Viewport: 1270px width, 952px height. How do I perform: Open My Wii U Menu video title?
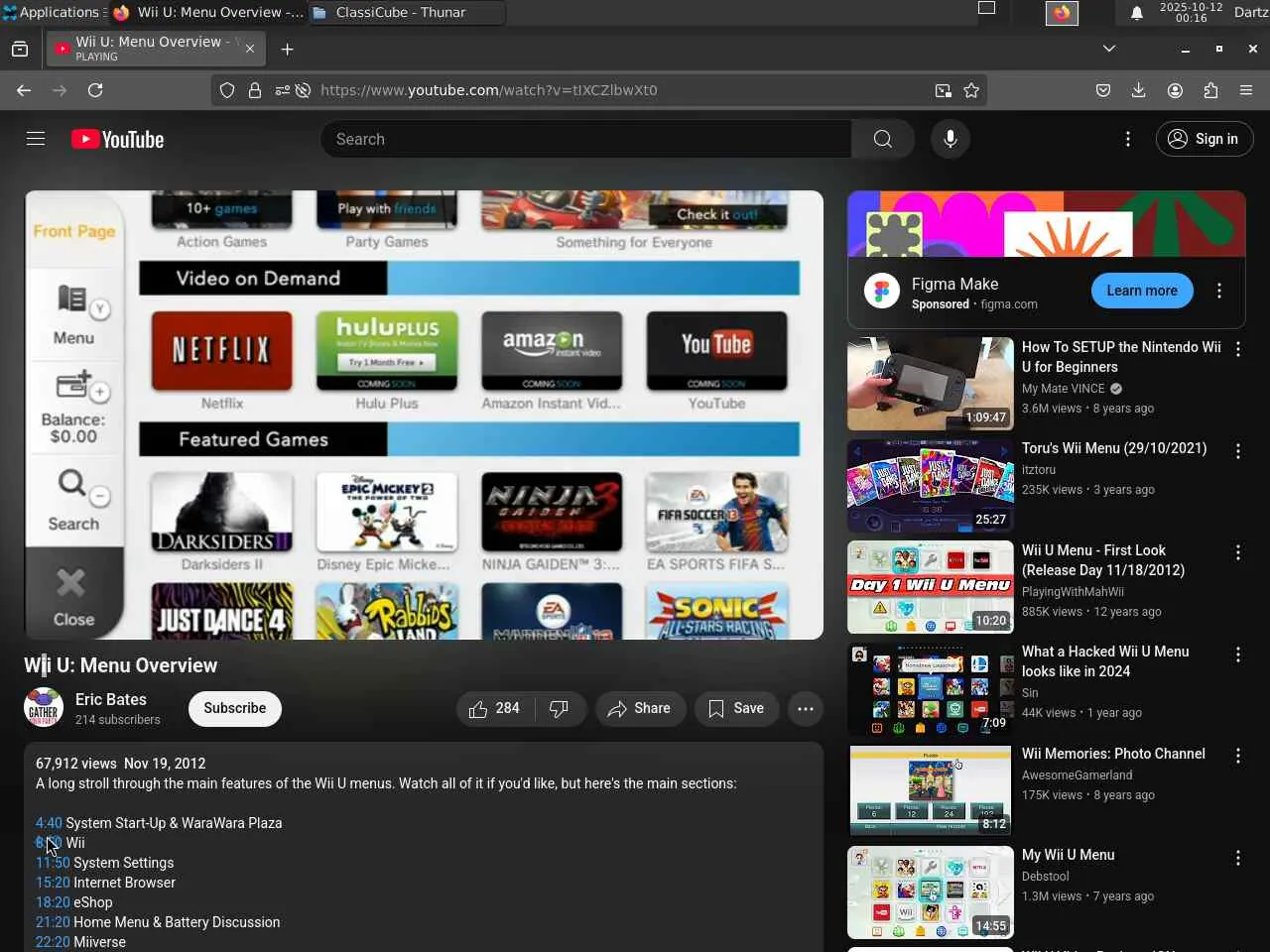pyautogui.click(x=1069, y=855)
